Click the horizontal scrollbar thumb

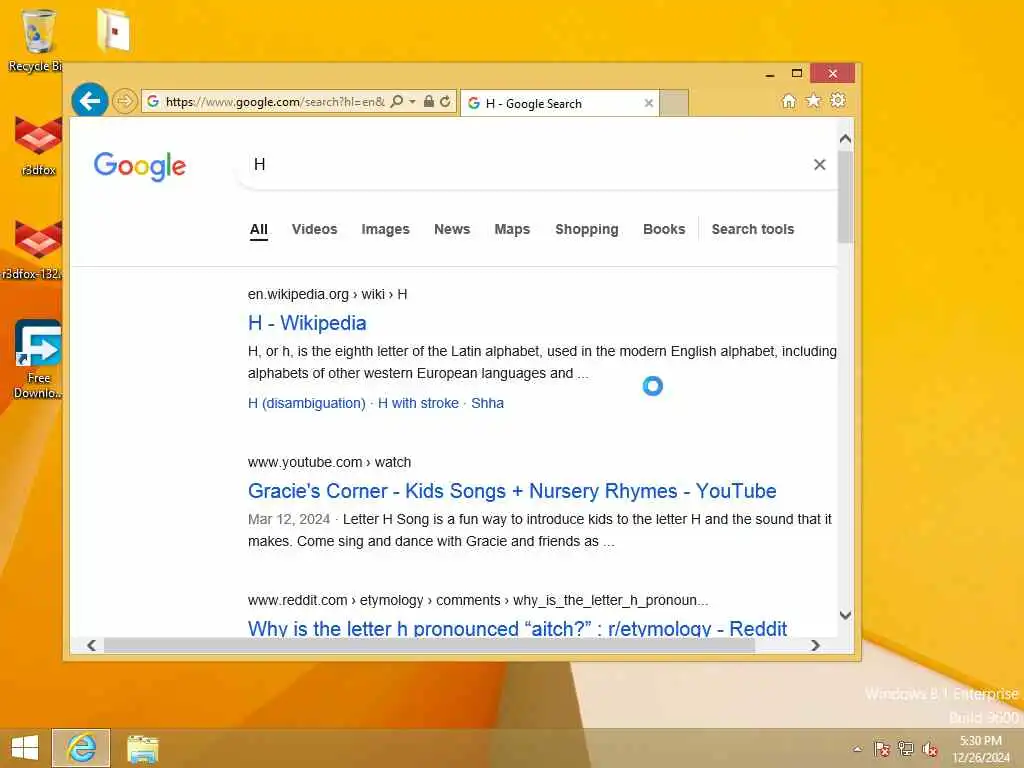429,645
